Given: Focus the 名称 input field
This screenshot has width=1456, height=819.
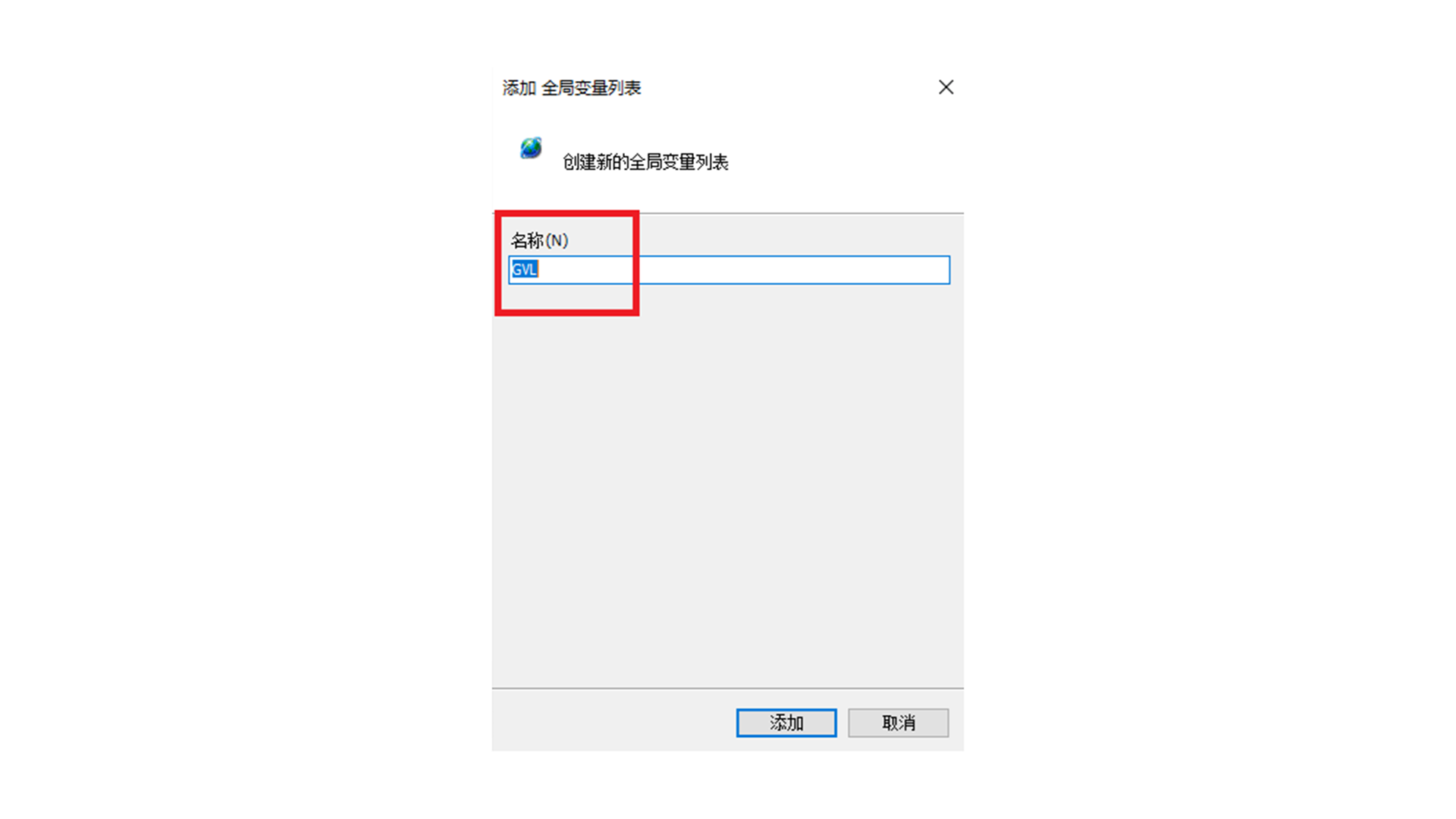Looking at the screenshot, I should pos(729,270).
